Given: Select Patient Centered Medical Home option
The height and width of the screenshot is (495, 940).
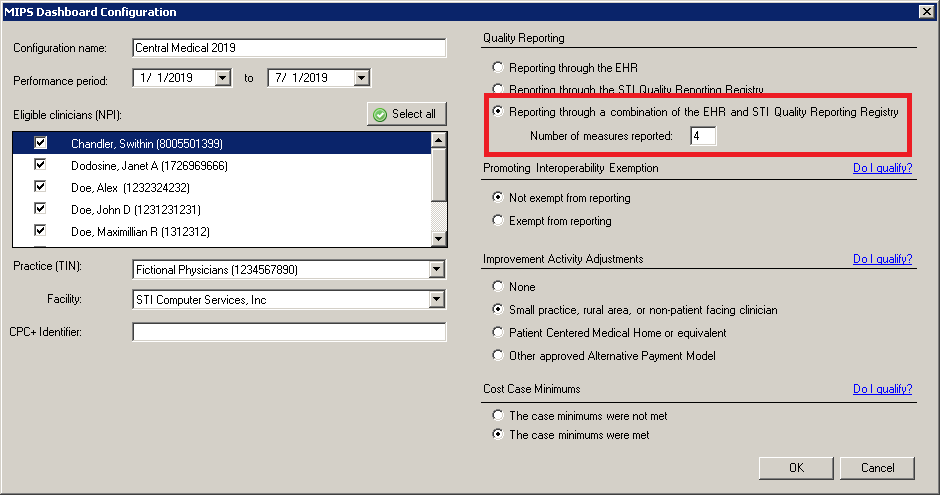Looking at the screenshot, I should 498,333.
